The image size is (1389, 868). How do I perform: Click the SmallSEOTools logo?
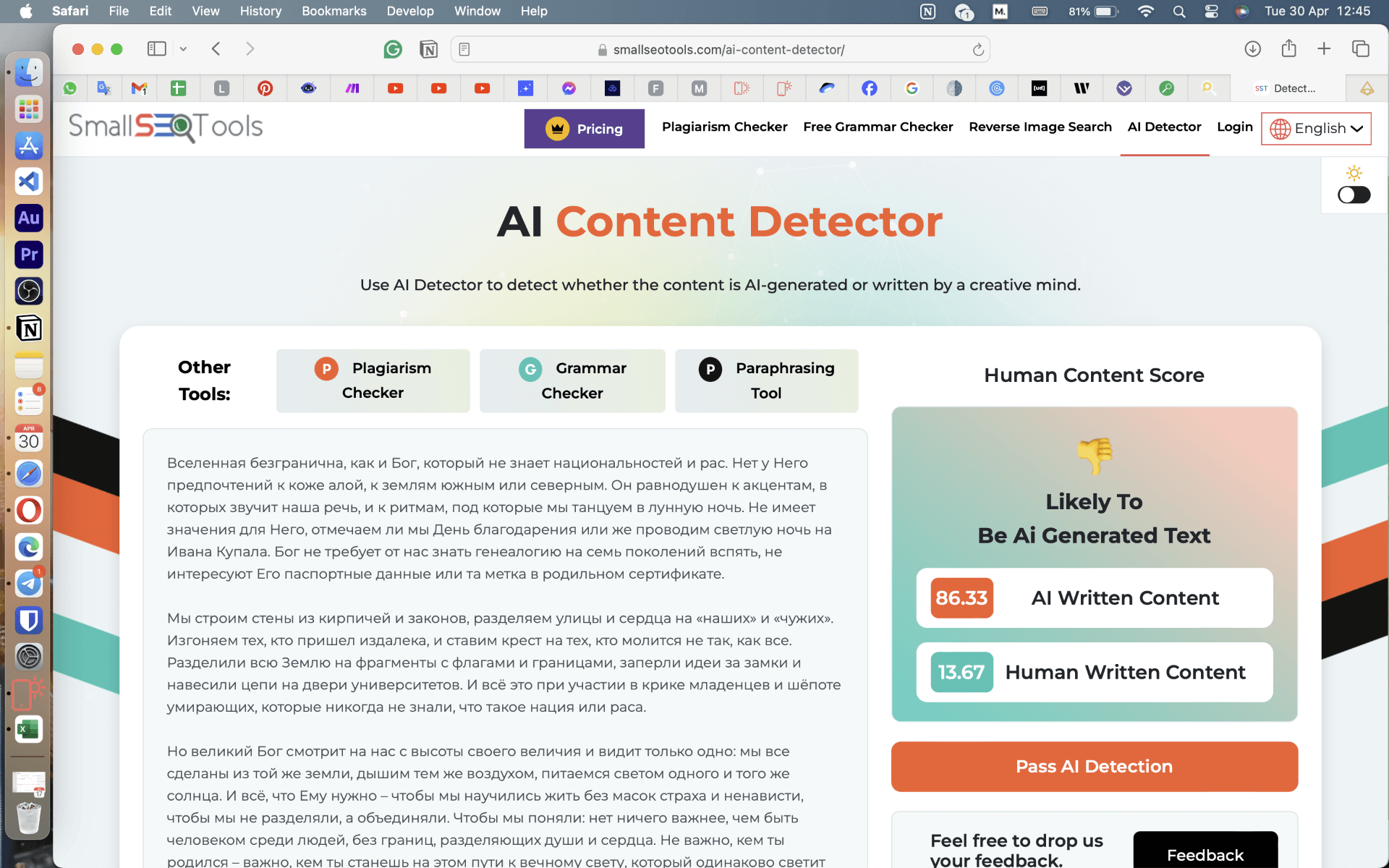point(166,127)
